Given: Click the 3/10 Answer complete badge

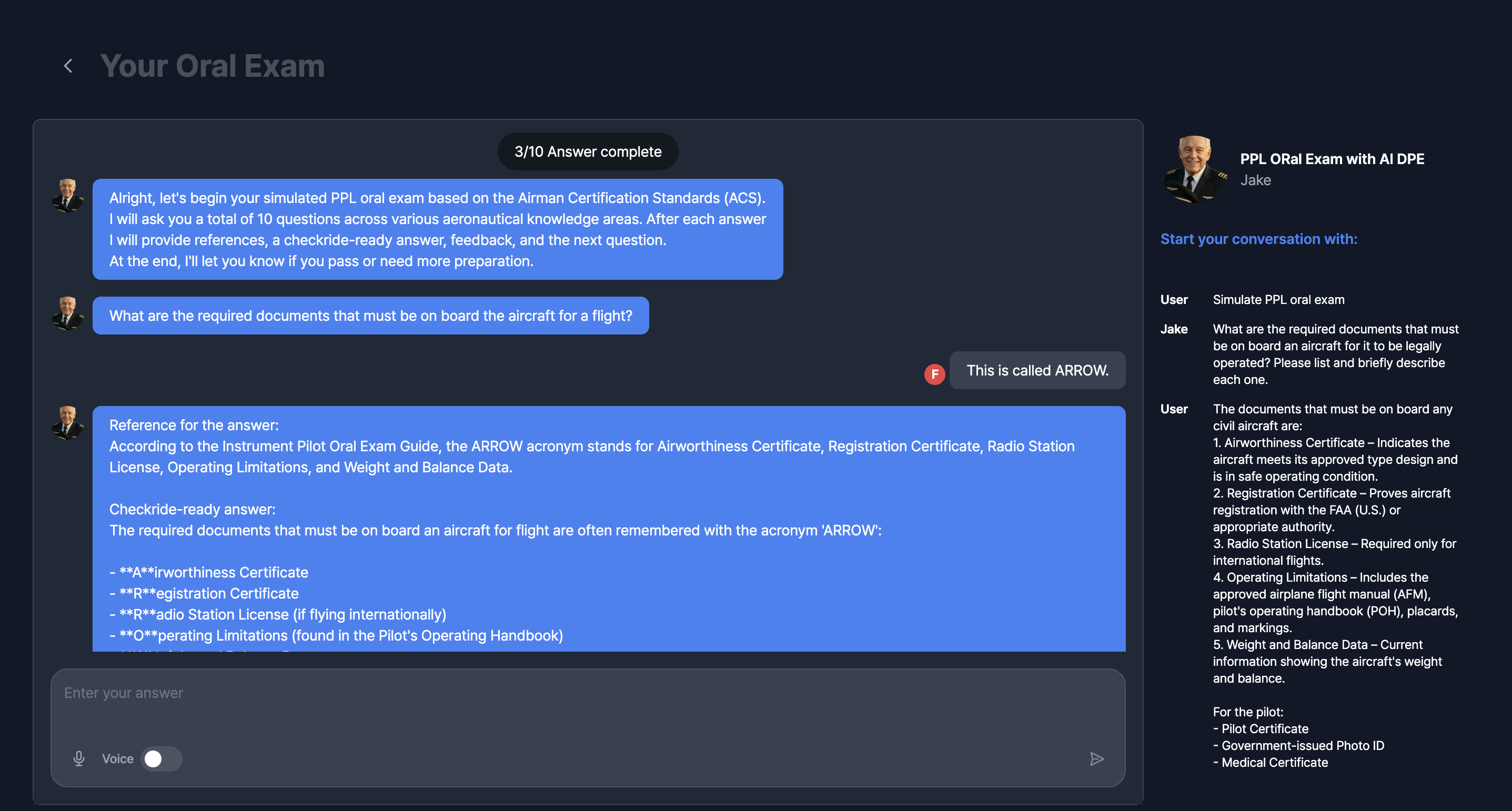Looking at the screenshot, I should tap(588, 151).
